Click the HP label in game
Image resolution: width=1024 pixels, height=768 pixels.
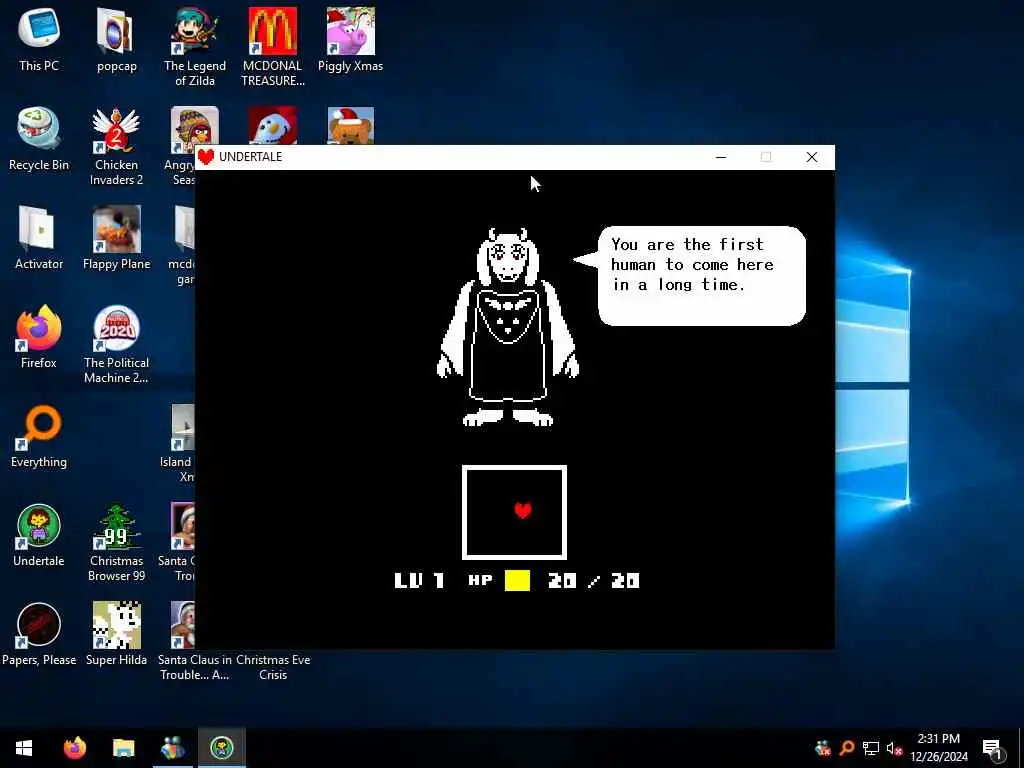point(480,580)
